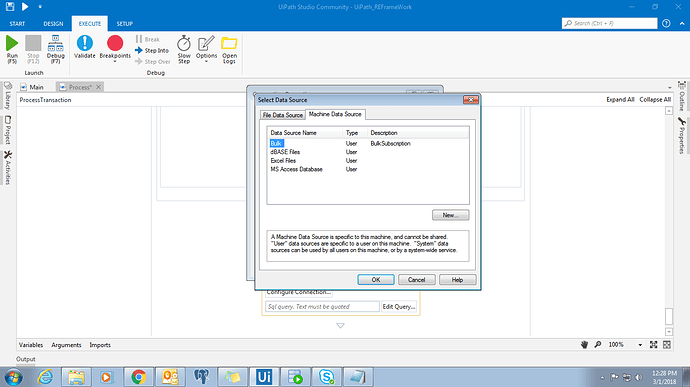Click the Help button in dialog

tap(457, 280)
